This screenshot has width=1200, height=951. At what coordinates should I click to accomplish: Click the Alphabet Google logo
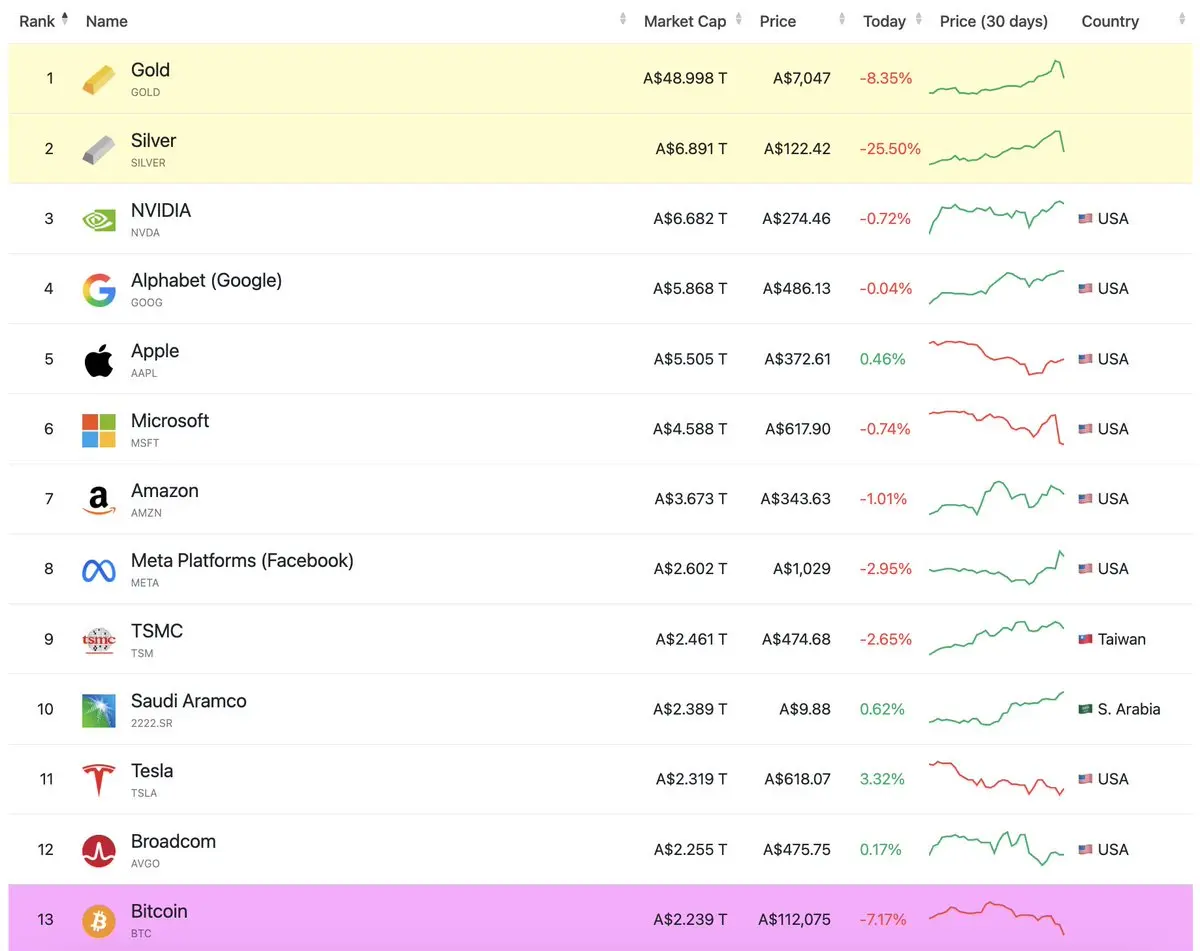coord(98,289)
